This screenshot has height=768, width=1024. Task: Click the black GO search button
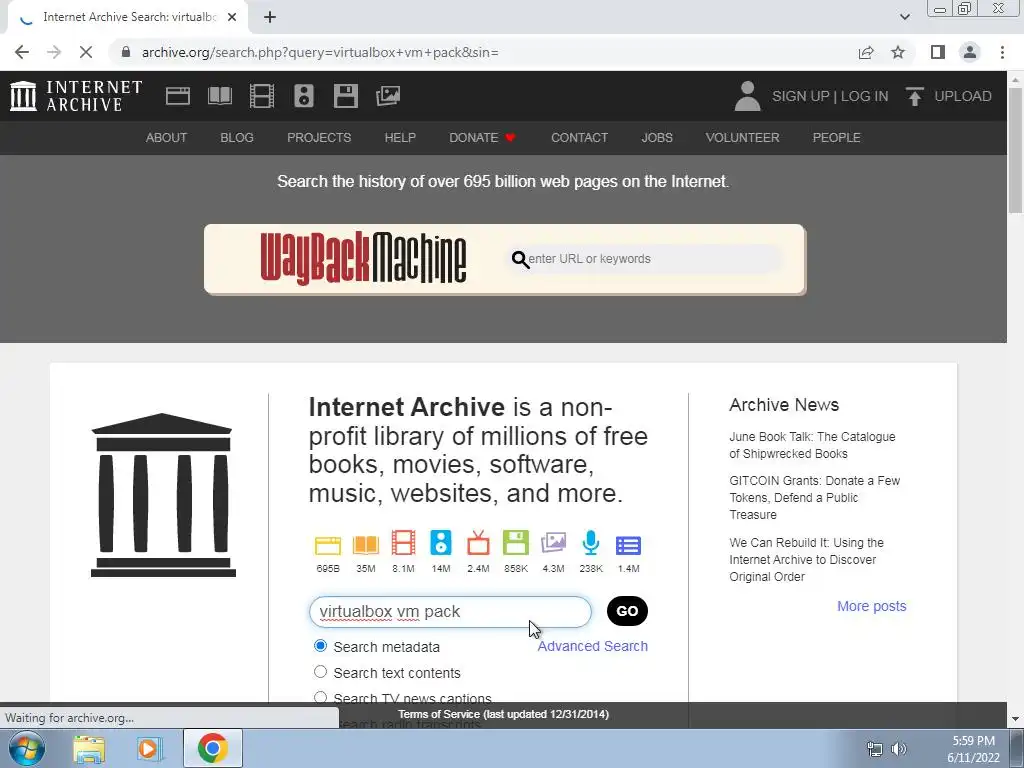pyautogui.click(x=627, y=611)
